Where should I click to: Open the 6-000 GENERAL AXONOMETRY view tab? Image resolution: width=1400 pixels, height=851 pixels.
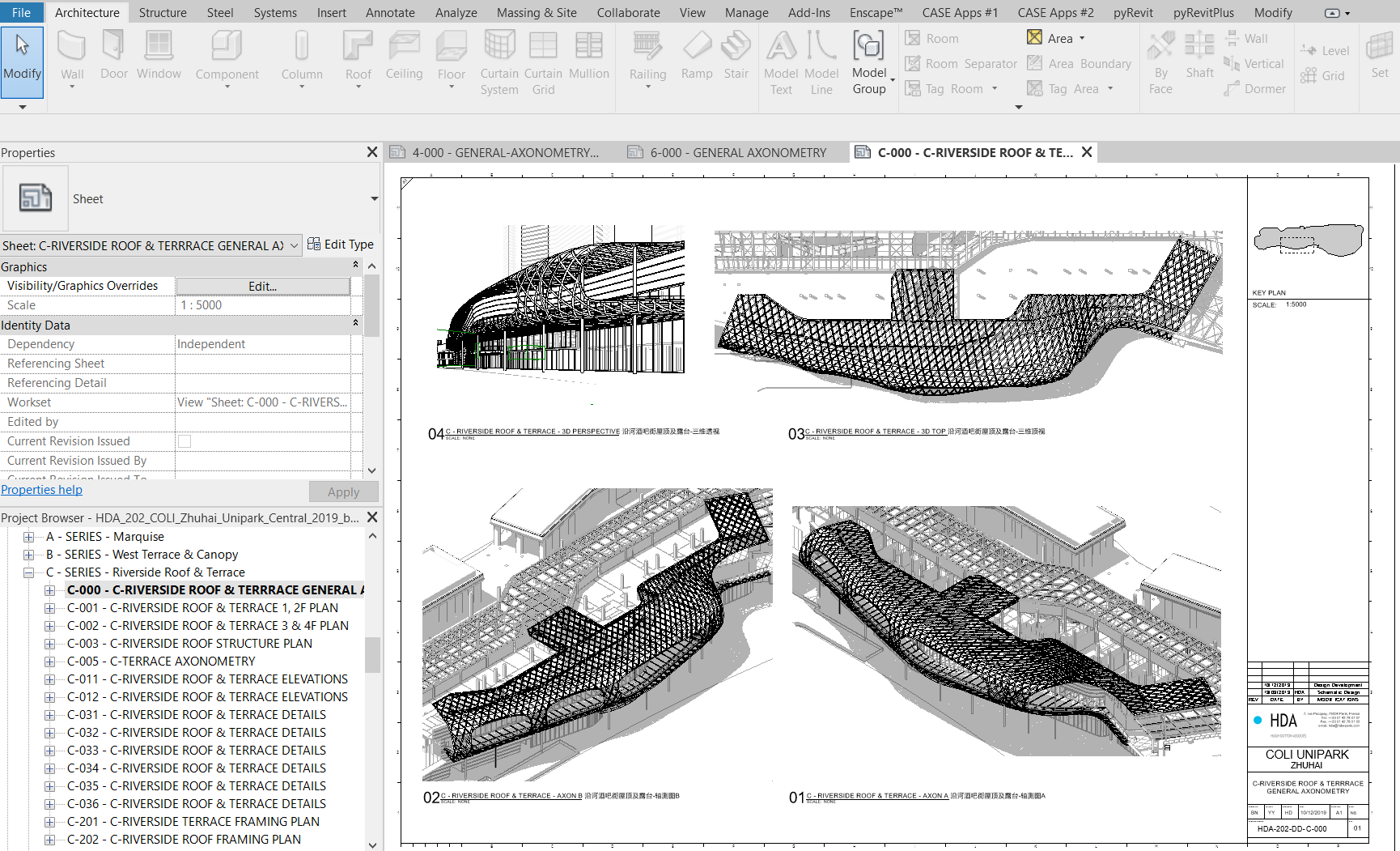click(728, 152)
